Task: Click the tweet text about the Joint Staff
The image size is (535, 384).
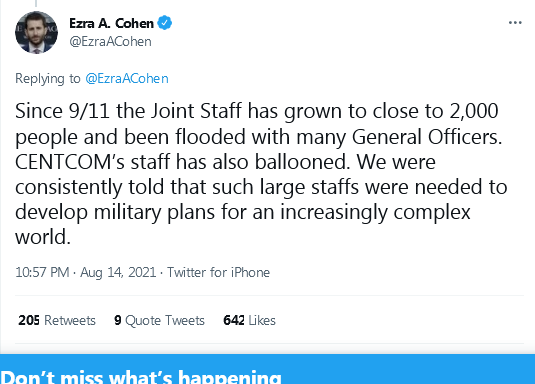Action: tap(261, 174)
